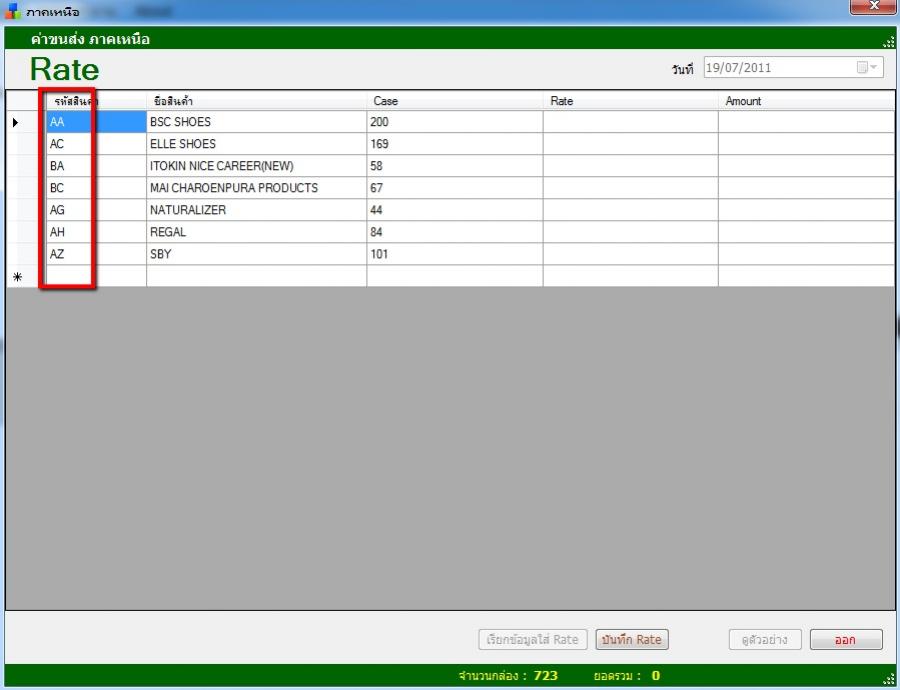This screenshot has width=900, height=690.
Task: Click the Case cell showing 101
Action: click(x=455, y=254)
